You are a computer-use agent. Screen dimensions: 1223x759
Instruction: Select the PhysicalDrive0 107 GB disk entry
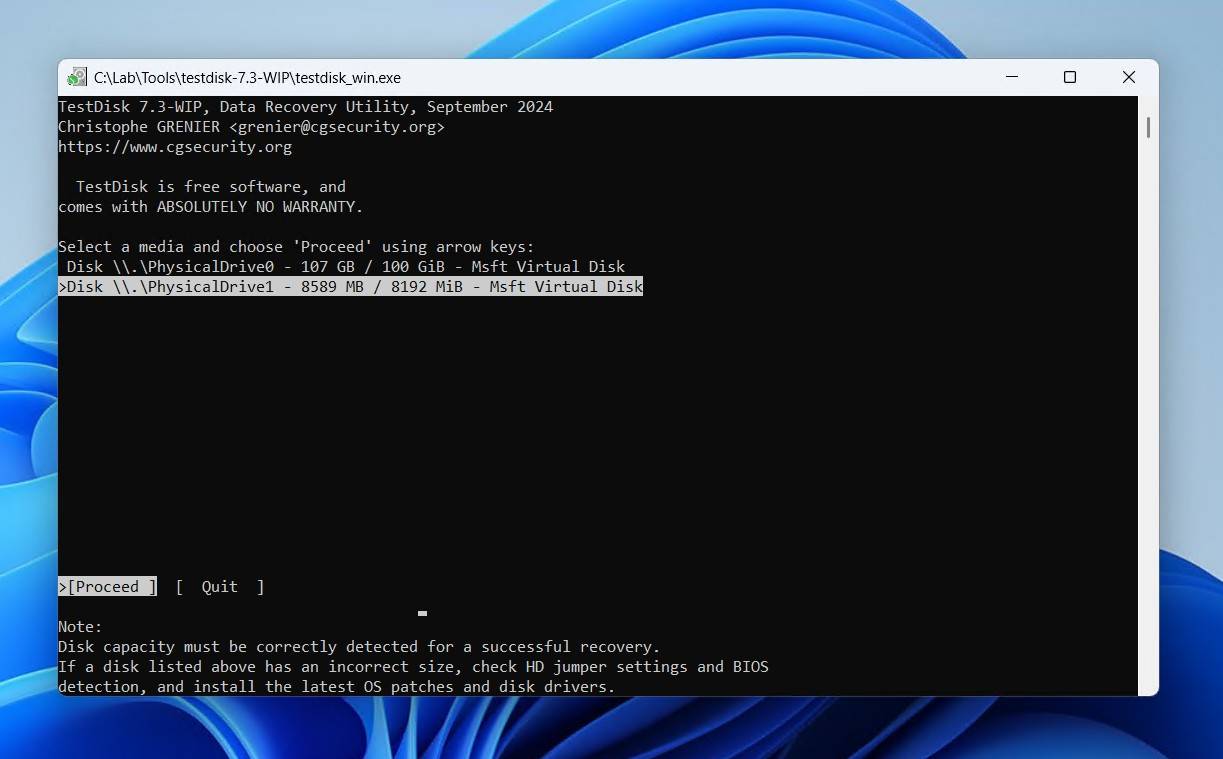pyautogui.click(x=345, y=267)
